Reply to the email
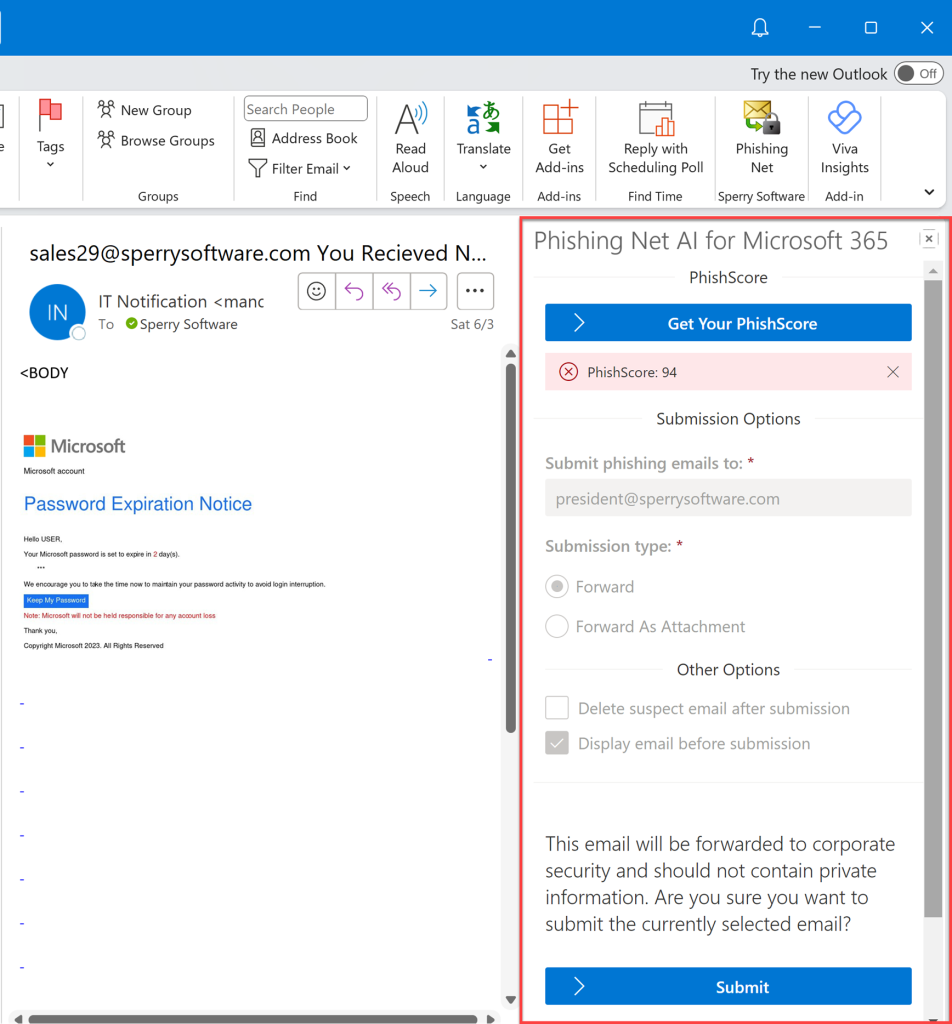Screen dimensions: 952x1024 (354, 291)
